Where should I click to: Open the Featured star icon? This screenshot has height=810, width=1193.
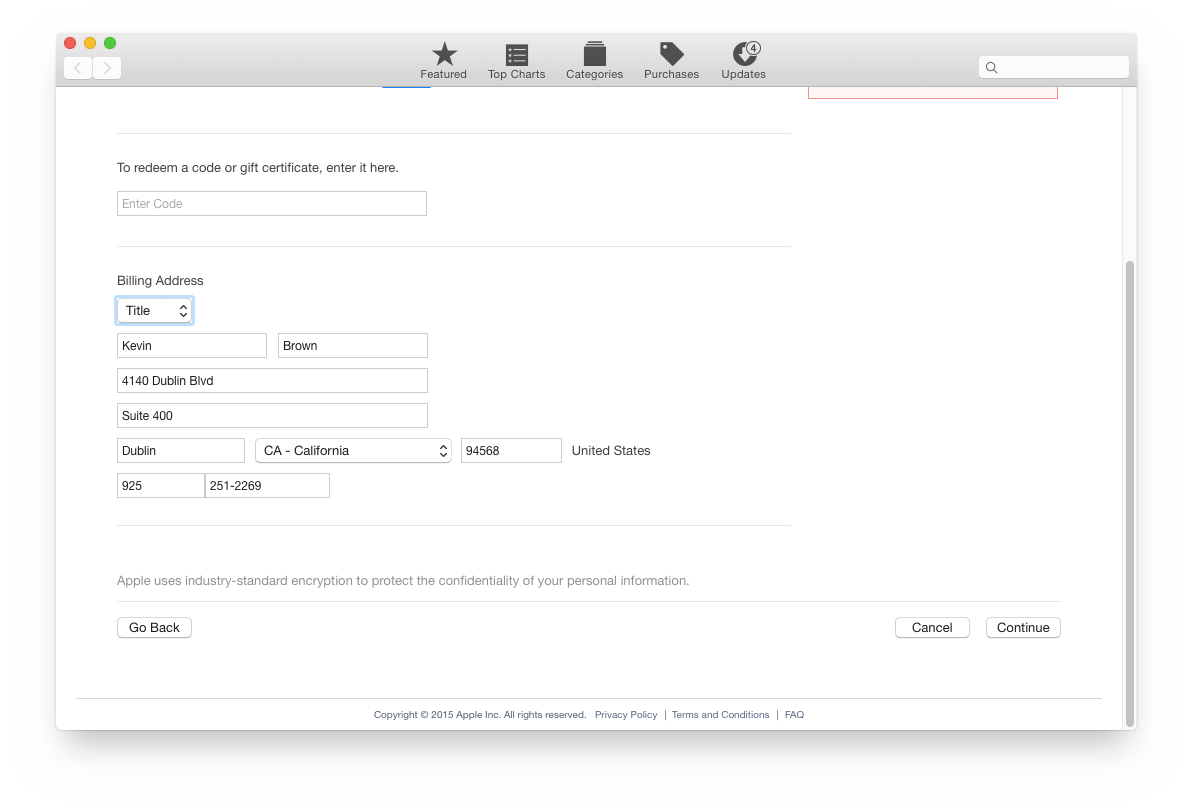click(x=444, y=55)
